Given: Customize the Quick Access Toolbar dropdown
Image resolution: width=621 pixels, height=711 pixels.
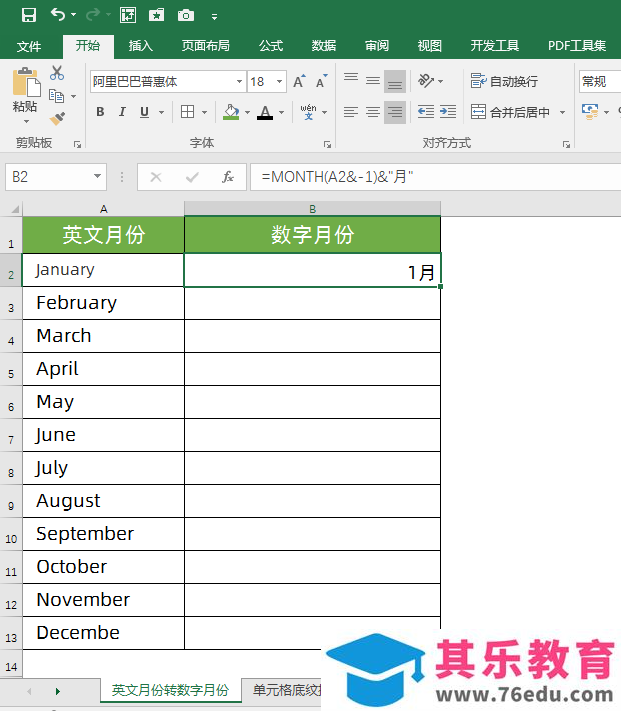Looking at the screenshot, I should [214, 17].
